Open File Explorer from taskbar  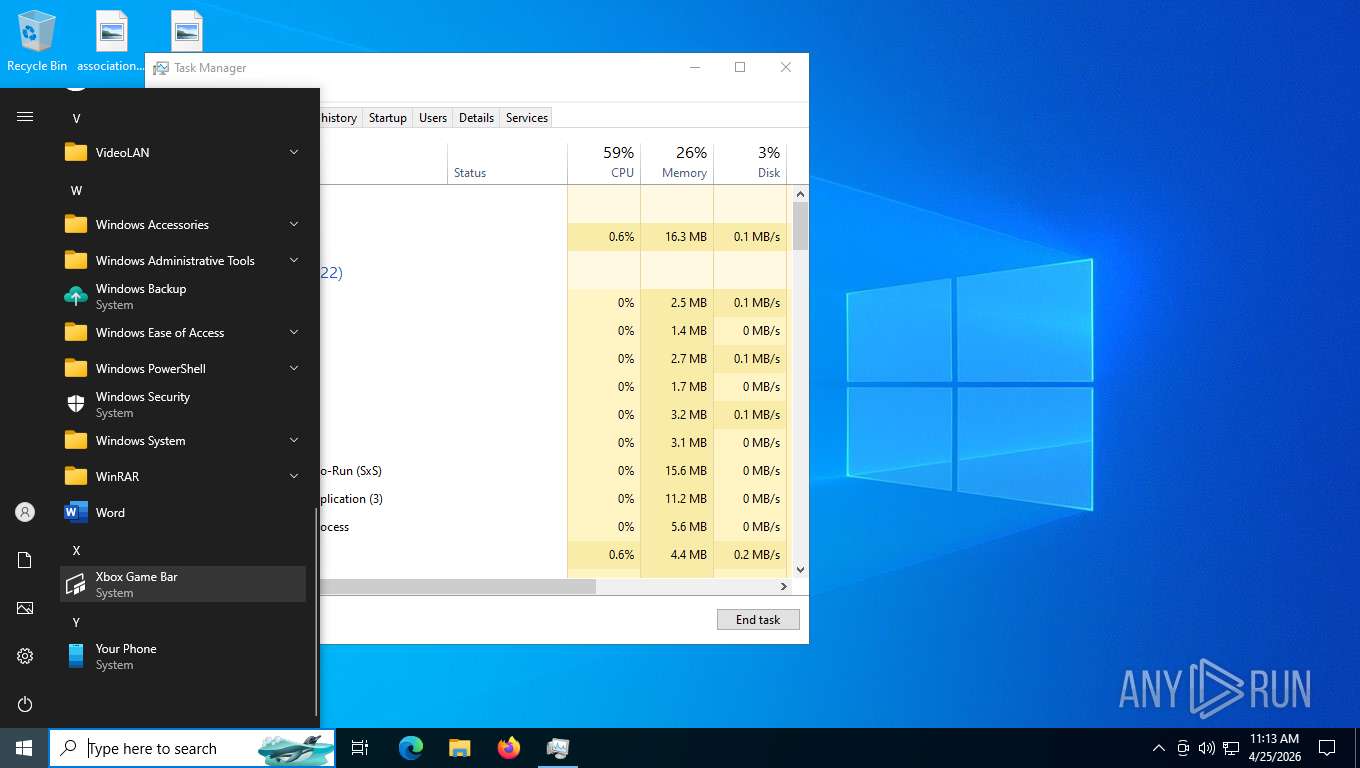click(460, 748)
